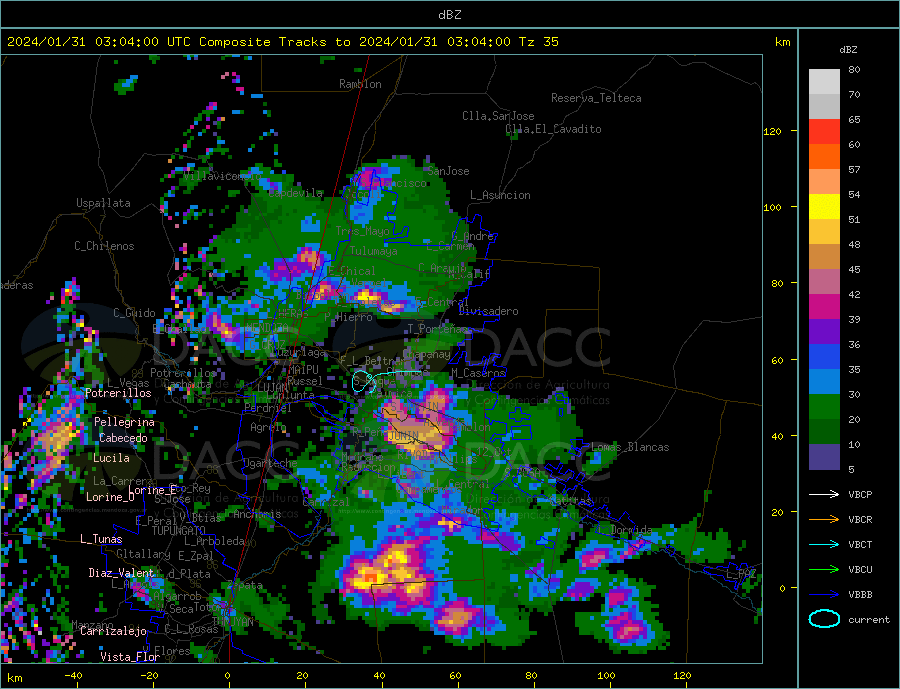Click the white VBCP arrow legend icon
Image resolution: width=900 pixels, height=689 pixels.
click(x=824, y=494)
